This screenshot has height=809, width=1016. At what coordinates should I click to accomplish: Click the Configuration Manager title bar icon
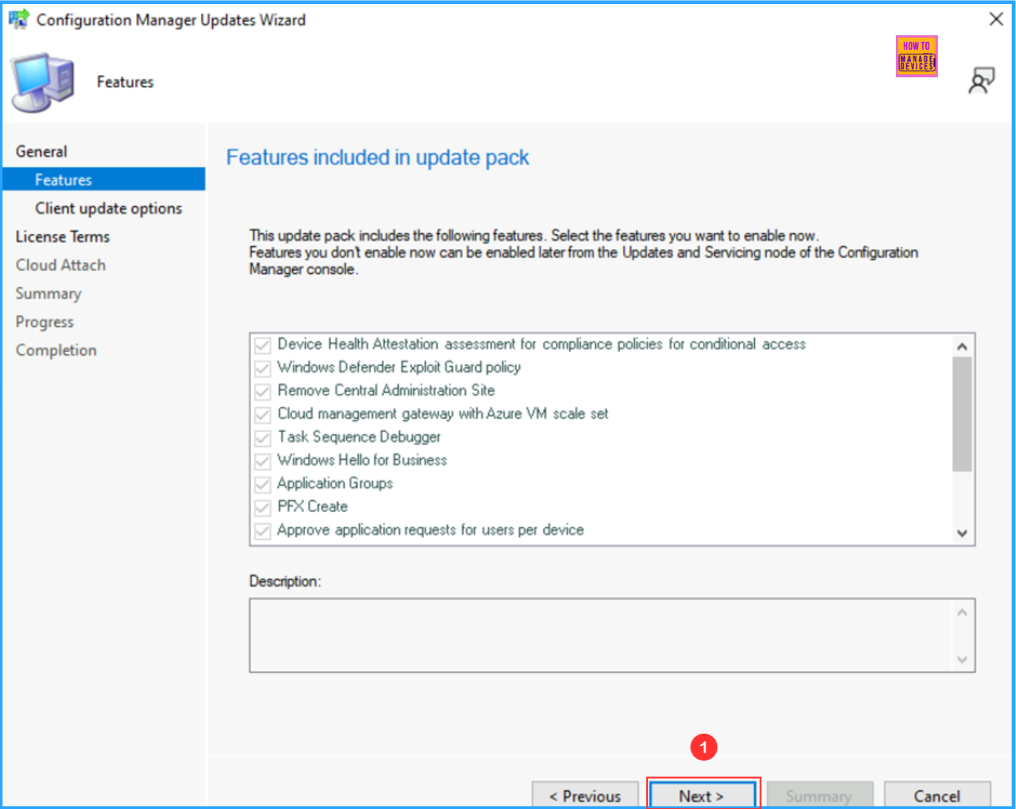pyautogui.click(x=19, y=19)
